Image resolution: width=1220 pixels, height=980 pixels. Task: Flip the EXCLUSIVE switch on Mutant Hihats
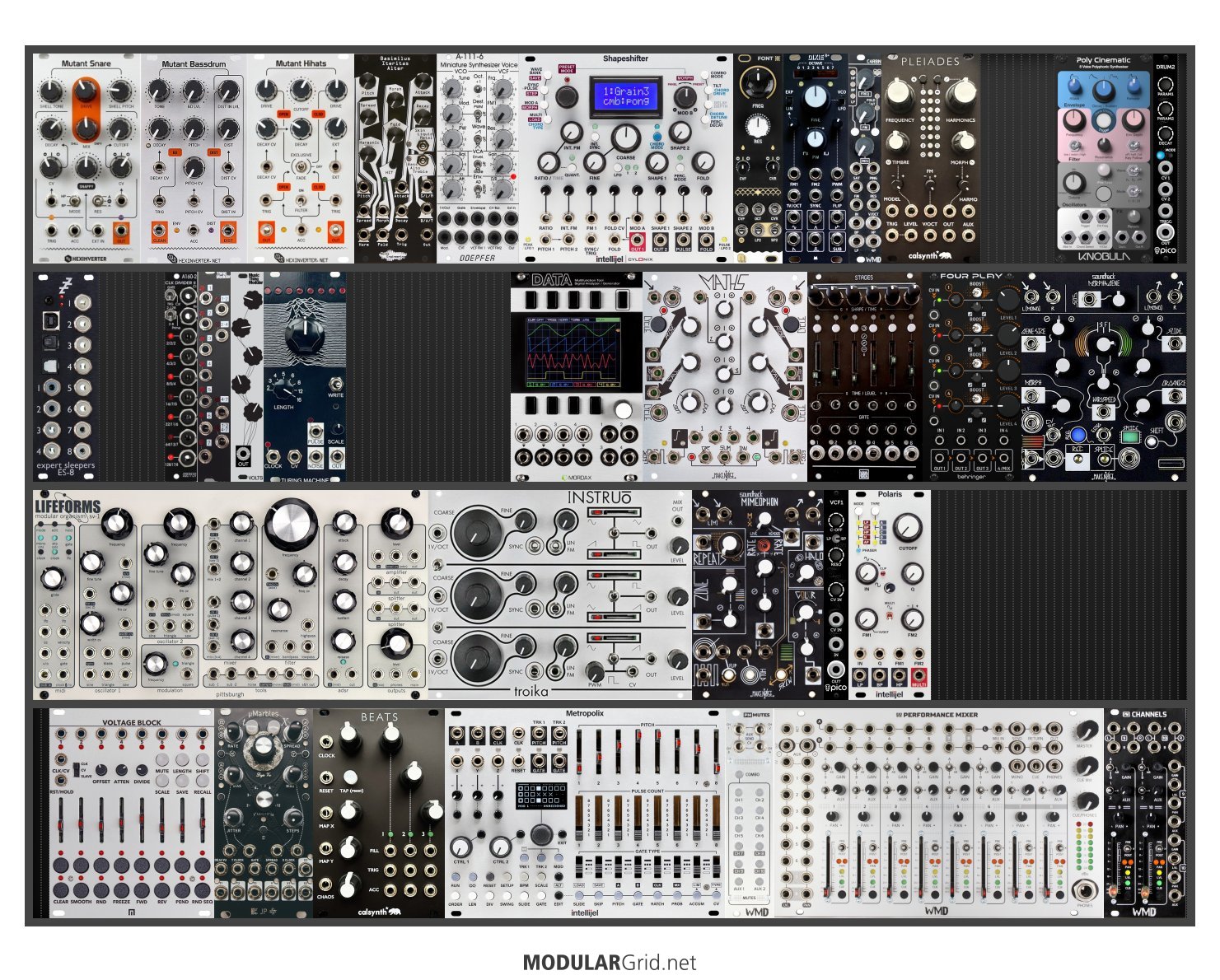[301, 165]
